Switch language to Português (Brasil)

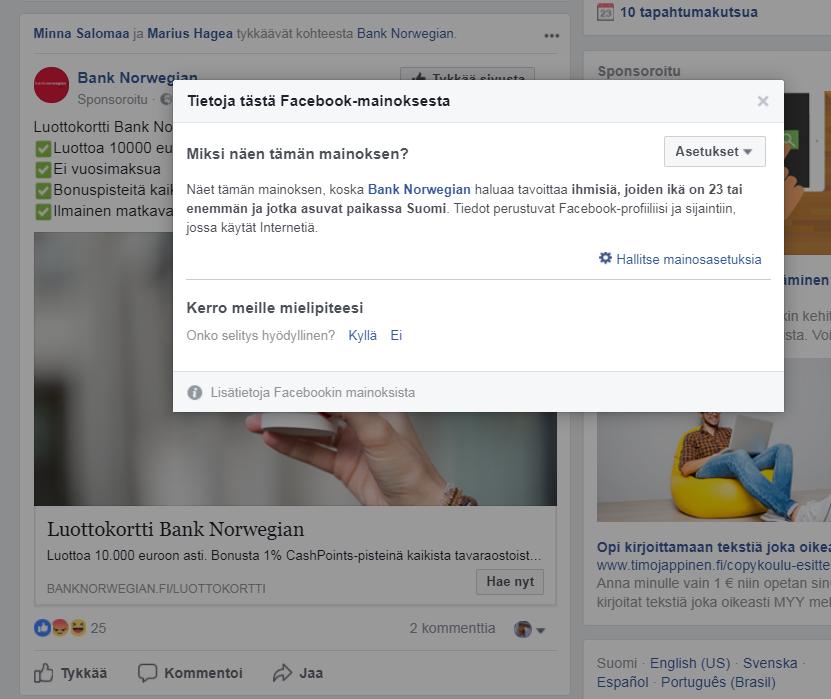tap(718, 682)
